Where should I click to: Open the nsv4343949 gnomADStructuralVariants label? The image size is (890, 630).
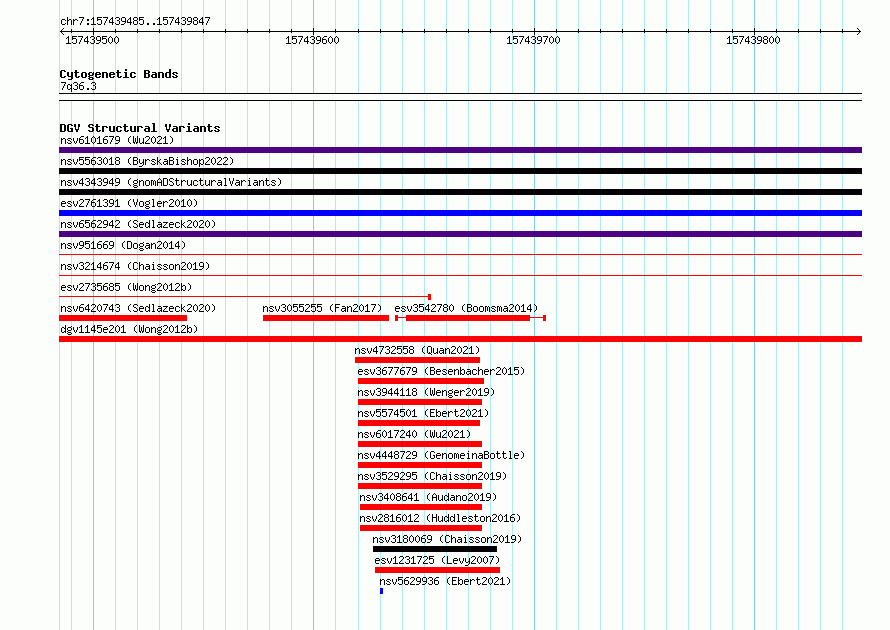click(x=171, y=182)
